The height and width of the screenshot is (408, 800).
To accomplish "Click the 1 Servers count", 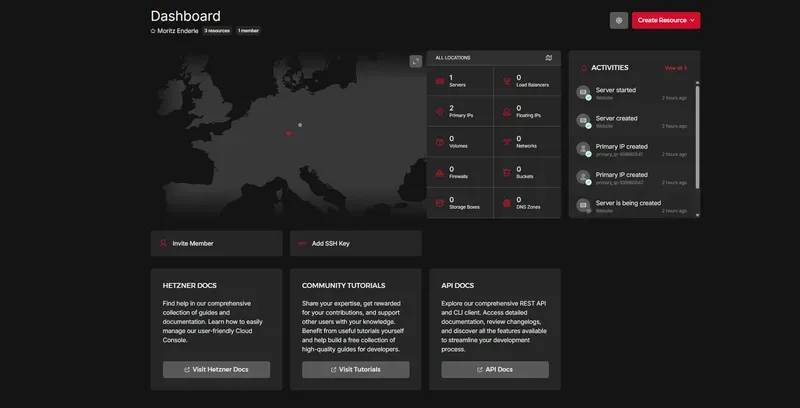I will (451, 78).
